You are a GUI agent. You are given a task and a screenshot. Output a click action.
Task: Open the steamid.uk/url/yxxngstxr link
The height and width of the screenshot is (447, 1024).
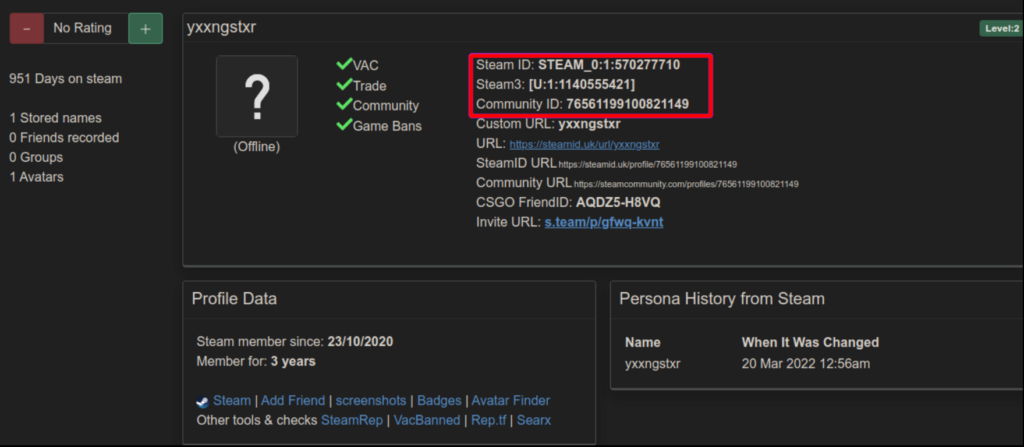[x=584, y=144]
